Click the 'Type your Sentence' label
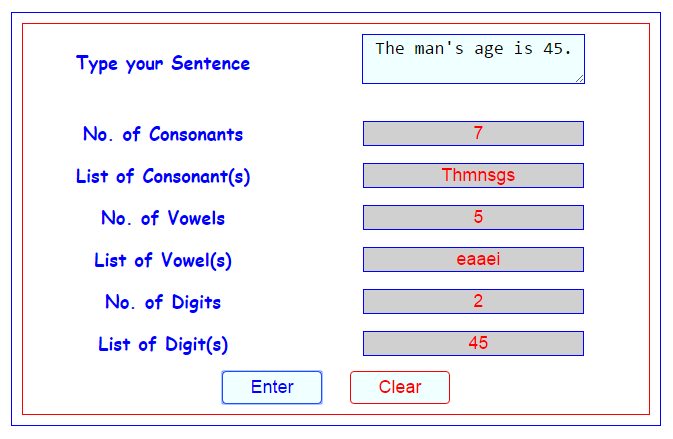Screen dimensions: 673x439 coord(163,64)
